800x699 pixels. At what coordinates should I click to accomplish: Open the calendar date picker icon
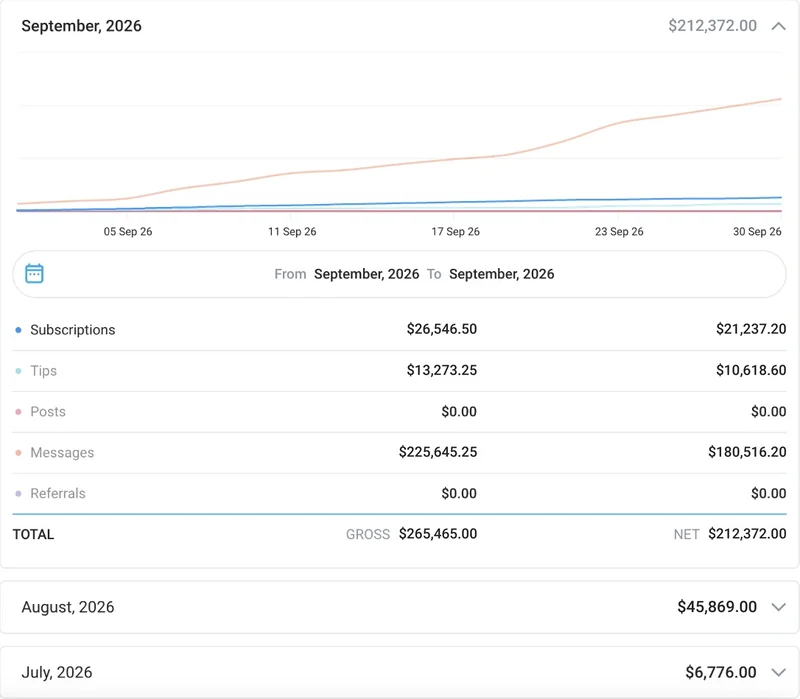tap(34, 273)
